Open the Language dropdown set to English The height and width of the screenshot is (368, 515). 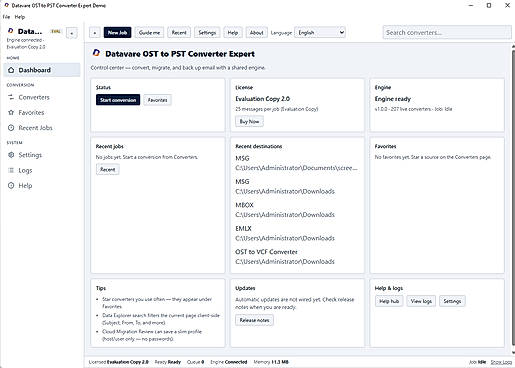320,32
